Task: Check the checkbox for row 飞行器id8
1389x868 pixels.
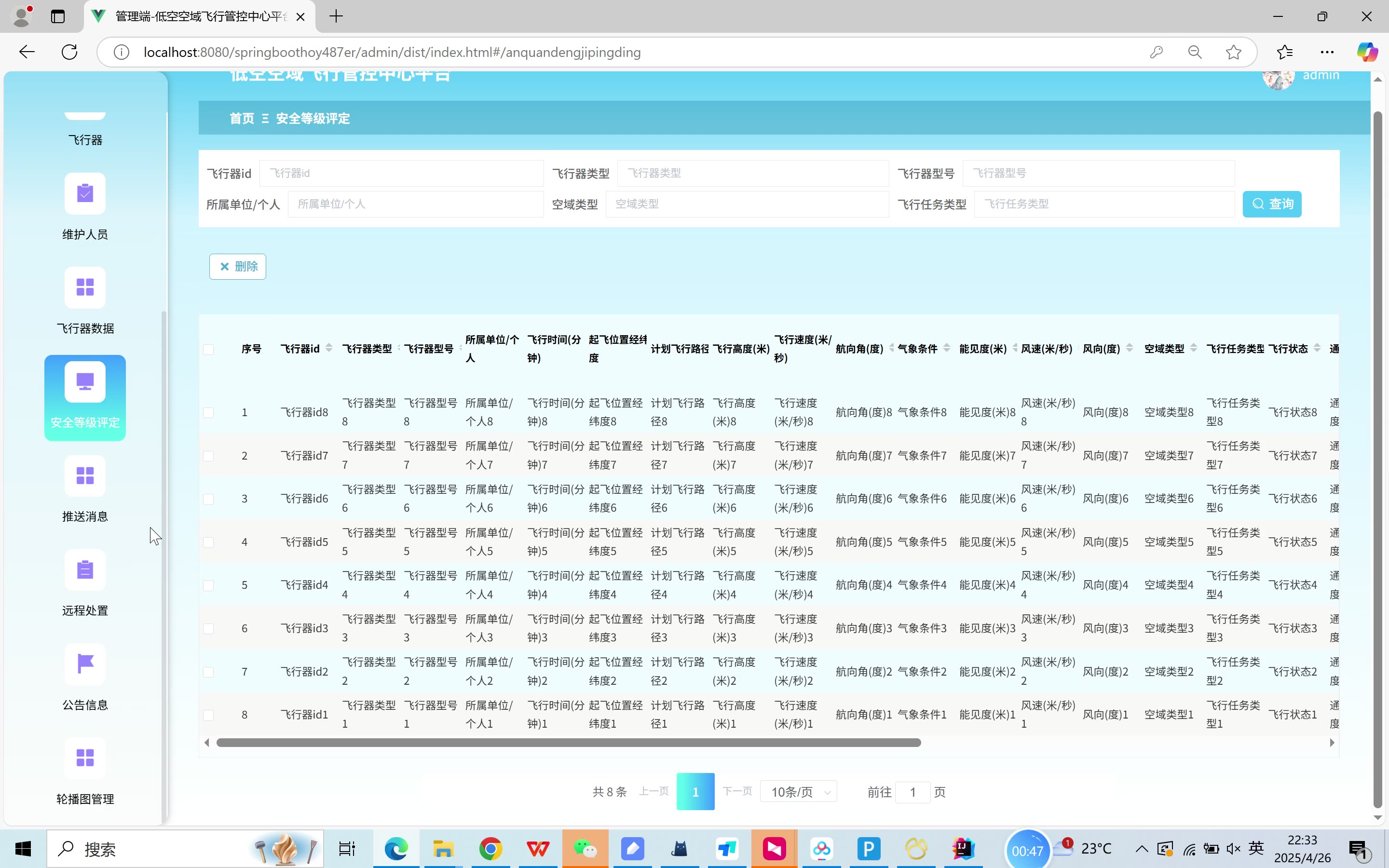Action: (x=208, y=412)
